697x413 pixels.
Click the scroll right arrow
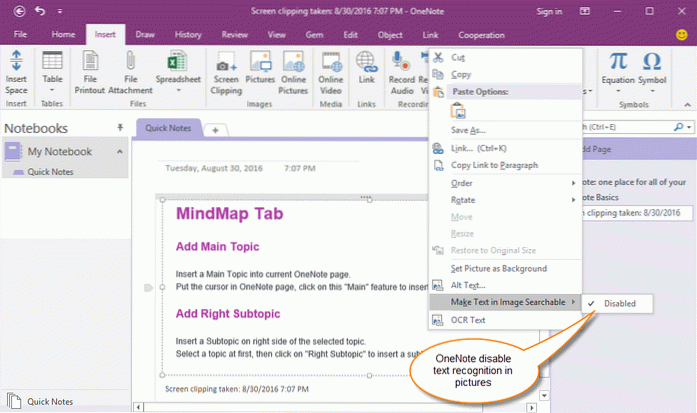click(x=531, y=407)
